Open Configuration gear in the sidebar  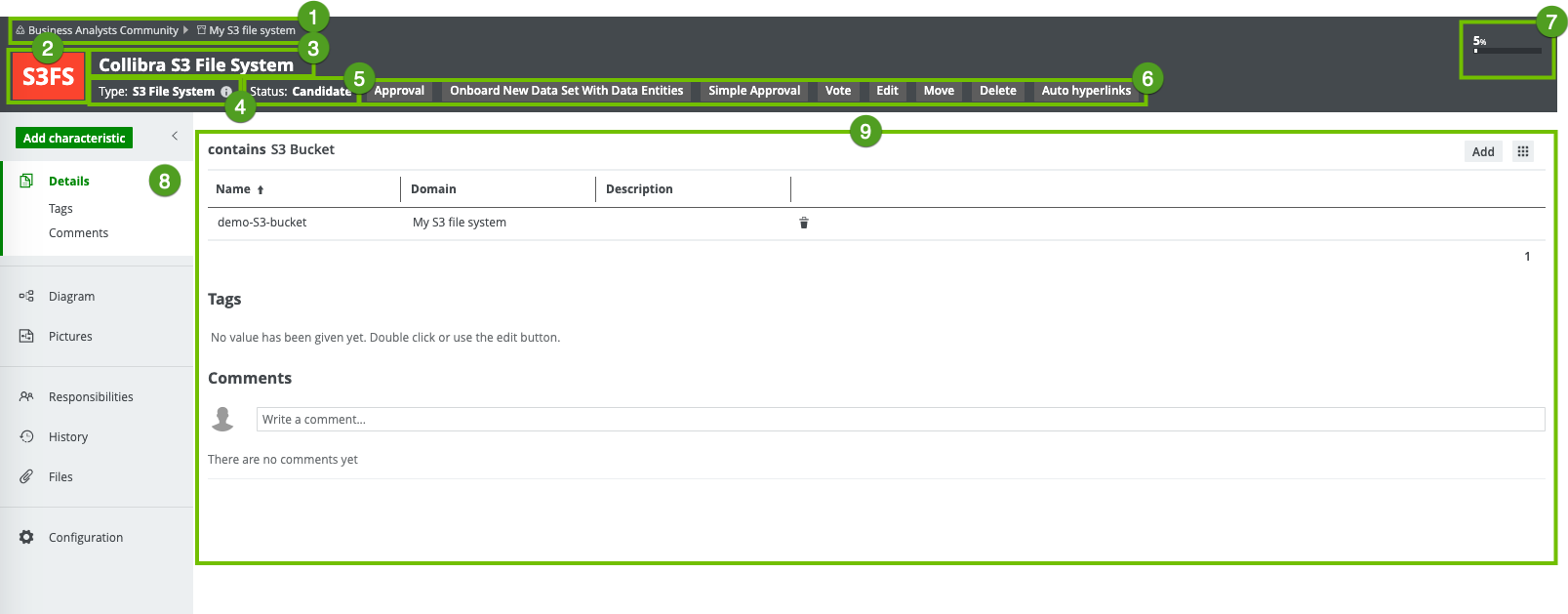85,538
